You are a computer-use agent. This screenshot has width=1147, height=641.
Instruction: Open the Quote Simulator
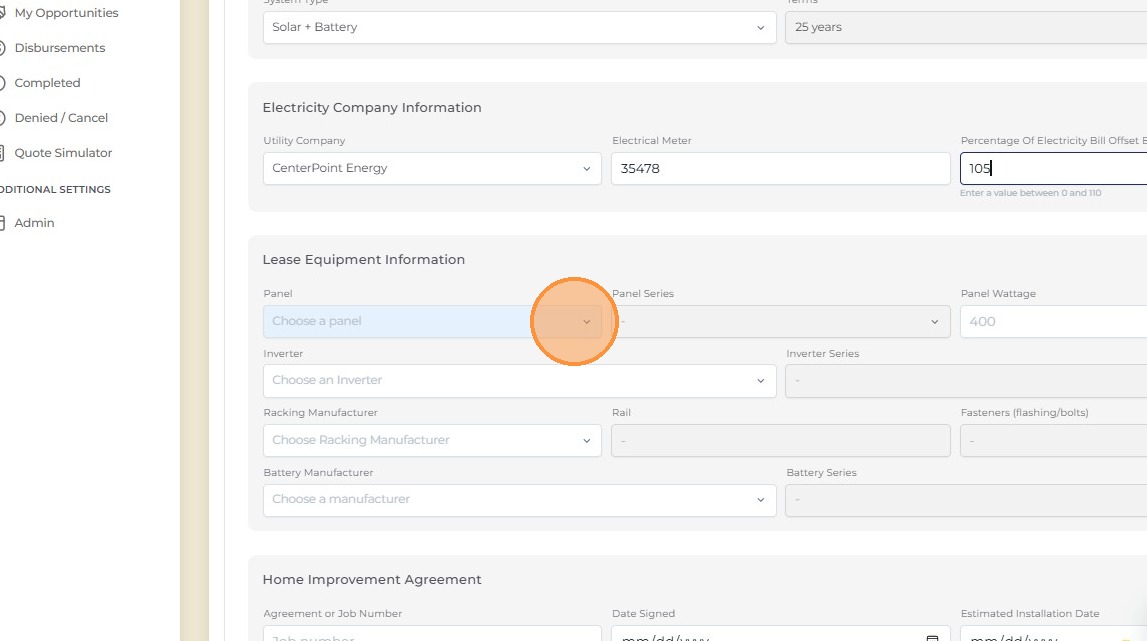[x=63, y=153]
